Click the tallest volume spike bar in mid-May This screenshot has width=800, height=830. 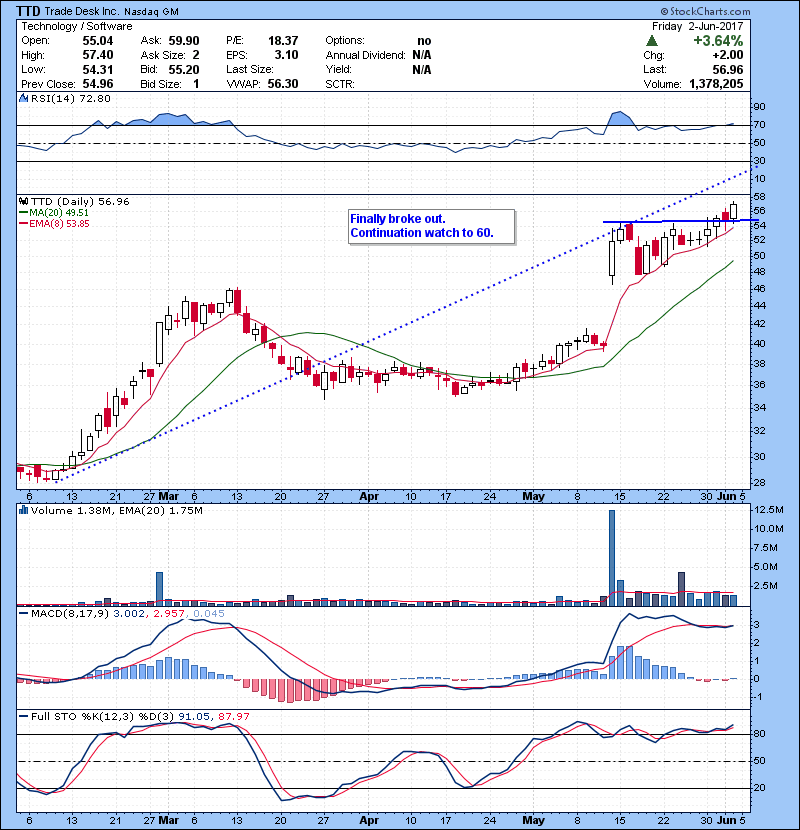612,558
